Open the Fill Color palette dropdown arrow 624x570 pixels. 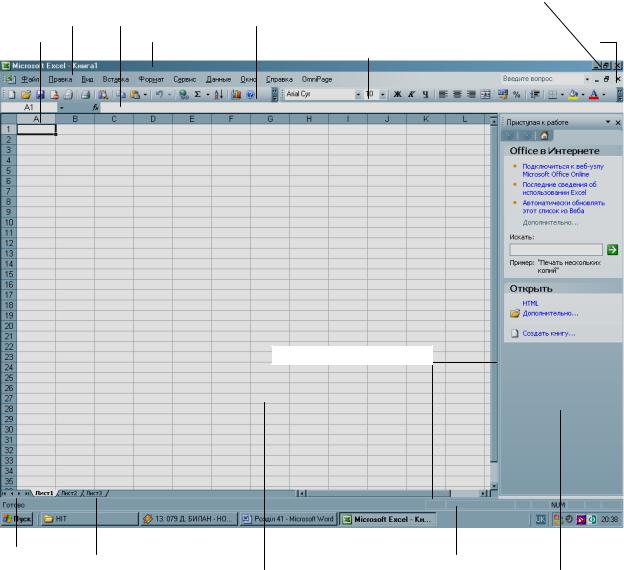pyautogui.click(x=583, y=95)
